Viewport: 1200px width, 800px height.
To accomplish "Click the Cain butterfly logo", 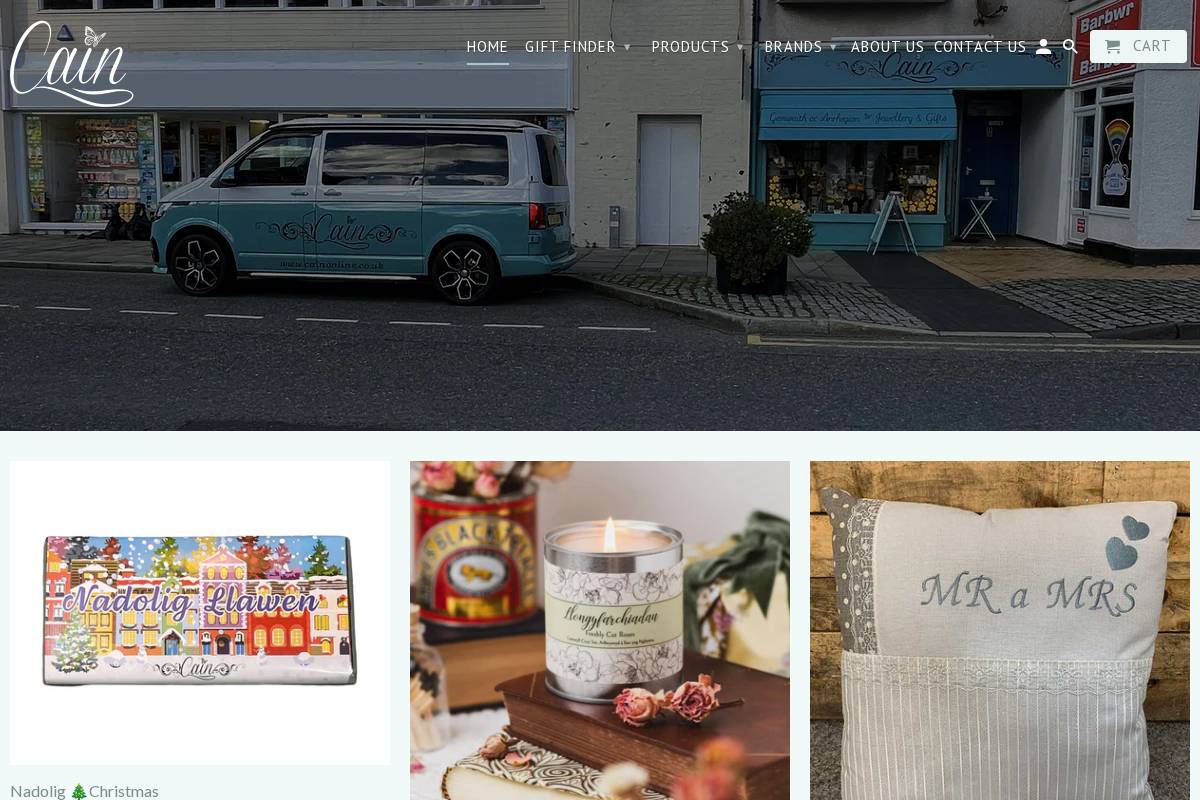I will pos(71,63).
